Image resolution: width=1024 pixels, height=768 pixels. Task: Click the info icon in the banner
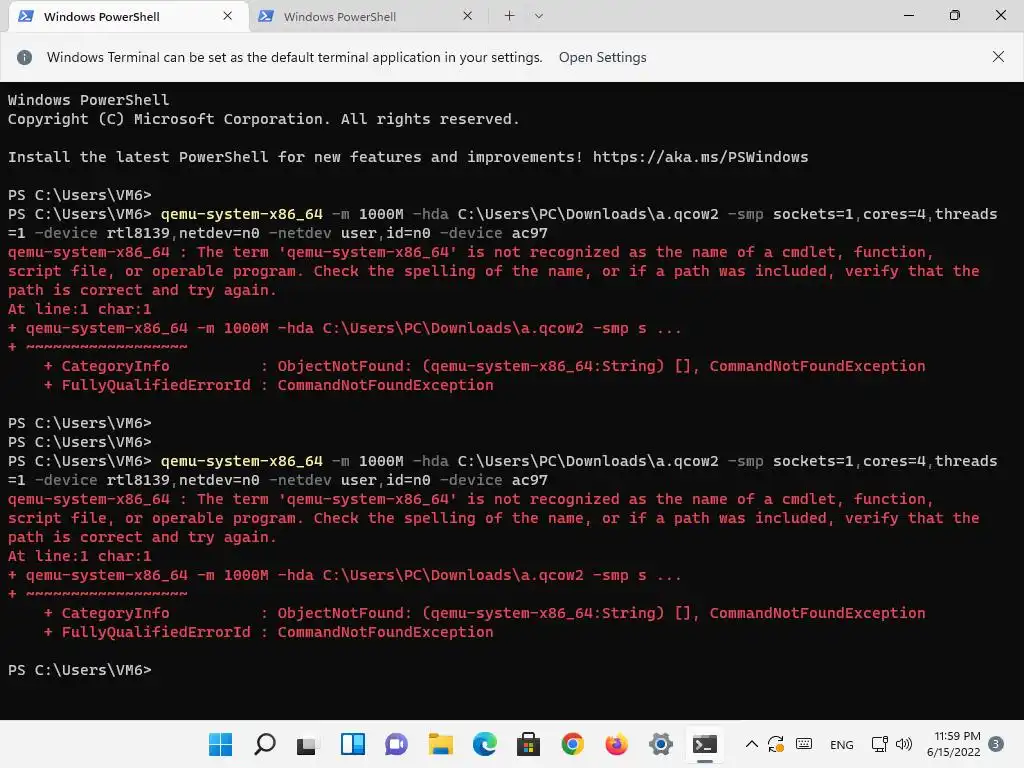(24, 57)
